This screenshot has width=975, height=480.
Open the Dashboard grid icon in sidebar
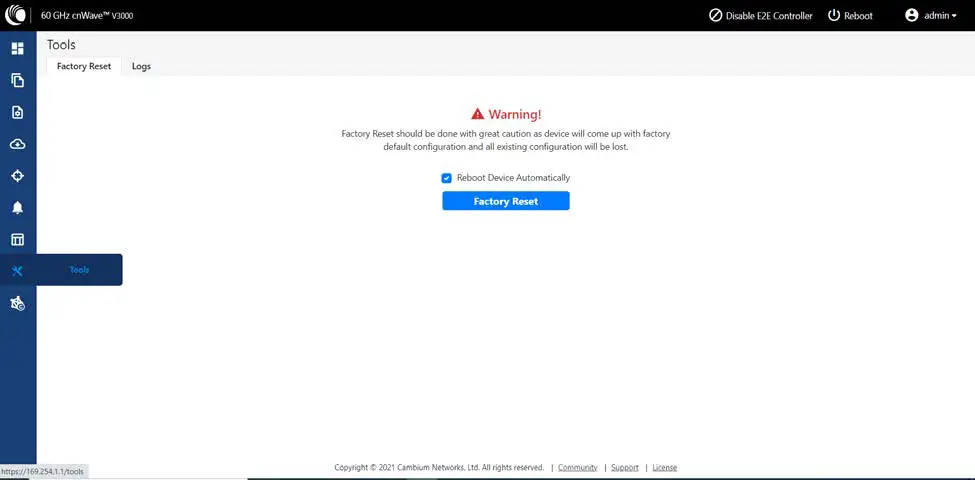pyautogui.click(x=17, y=48)
